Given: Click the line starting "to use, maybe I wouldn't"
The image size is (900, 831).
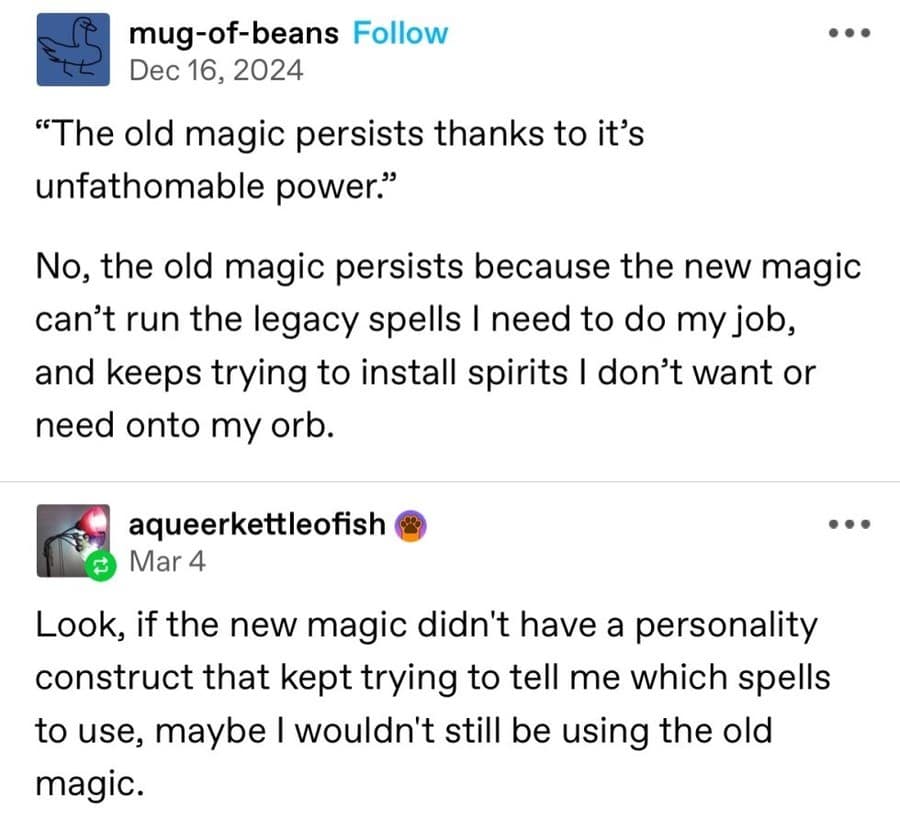Looking at the screenshot, I should 404,730.
